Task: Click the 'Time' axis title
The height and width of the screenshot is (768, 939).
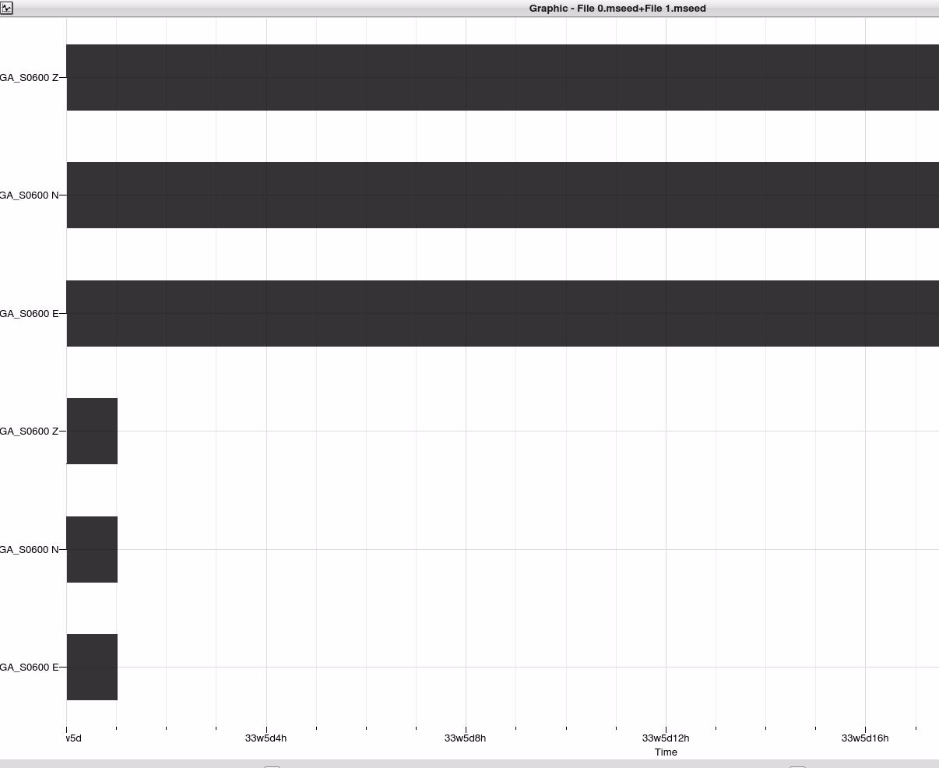Action: click(x=665, y=752)
